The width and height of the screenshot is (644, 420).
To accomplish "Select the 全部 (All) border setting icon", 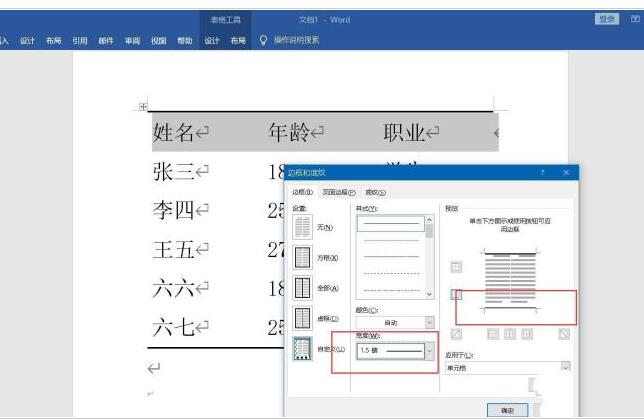I will point(302,287).
